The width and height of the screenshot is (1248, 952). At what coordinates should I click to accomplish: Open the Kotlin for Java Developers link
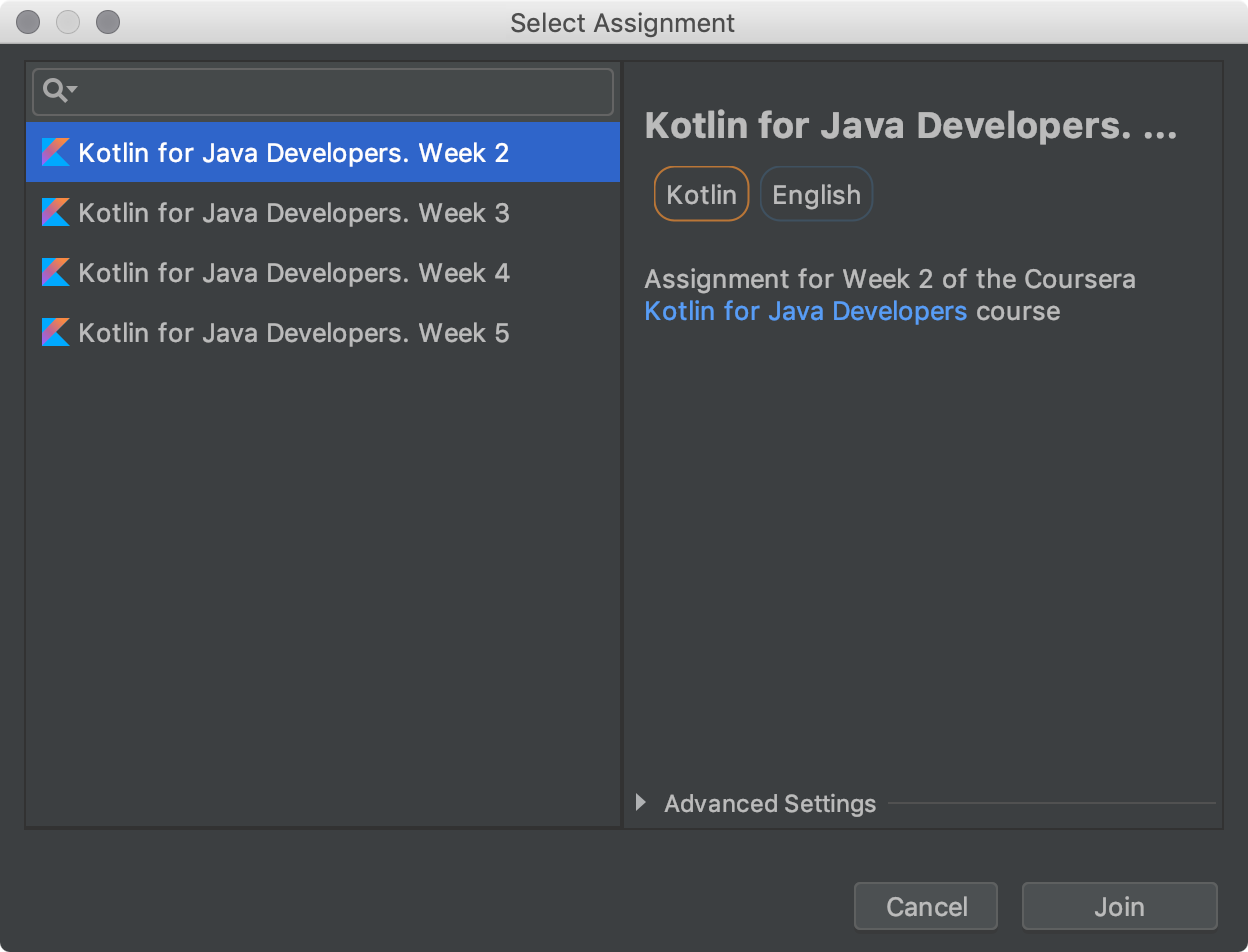(x=805, y=311)
